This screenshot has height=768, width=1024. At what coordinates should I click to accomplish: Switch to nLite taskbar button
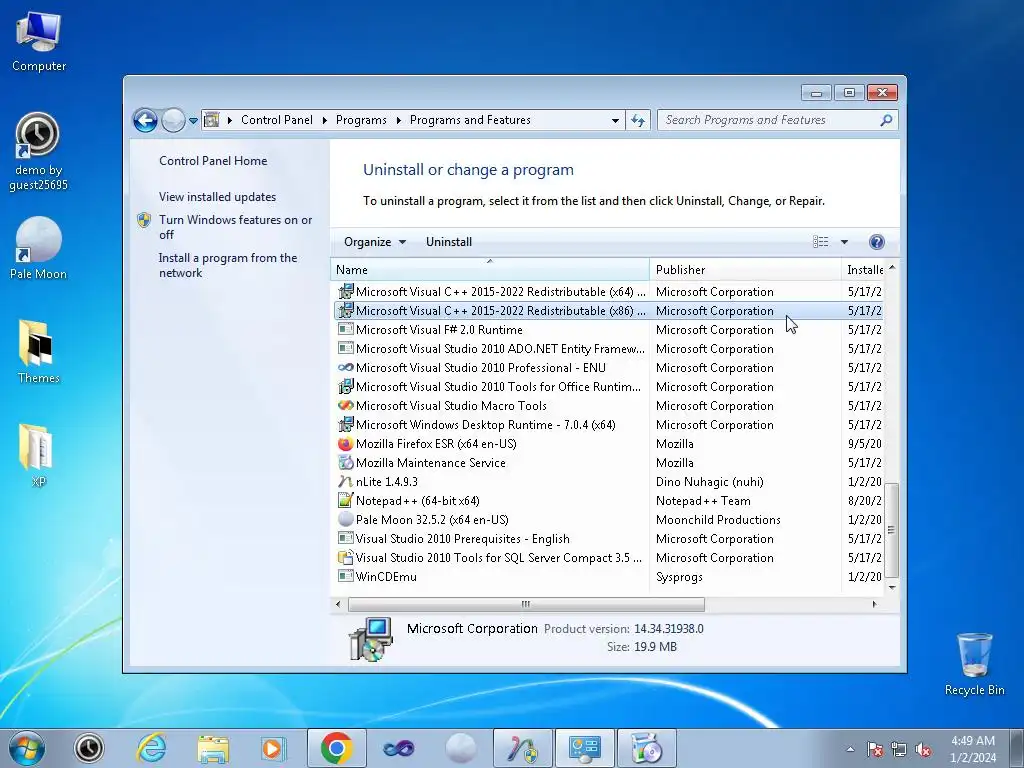522,748
